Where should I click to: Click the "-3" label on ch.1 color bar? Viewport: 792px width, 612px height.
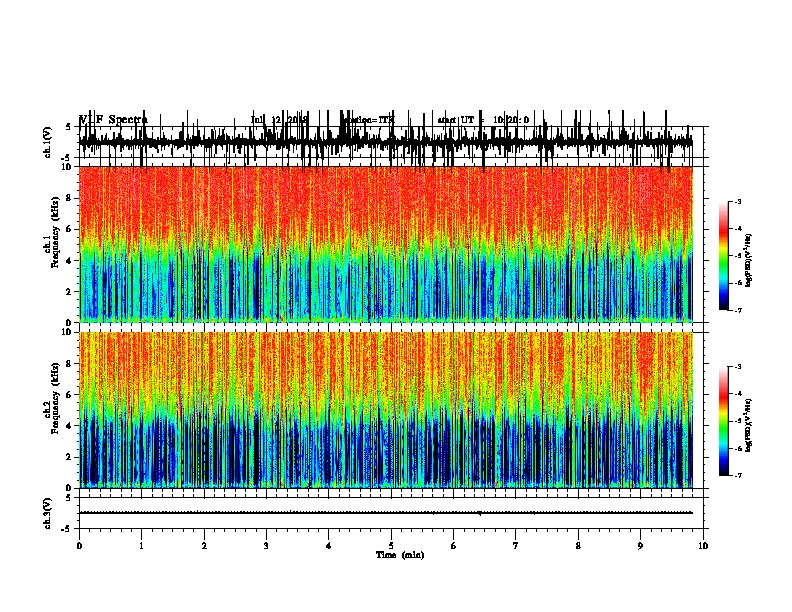pos(737,201)
